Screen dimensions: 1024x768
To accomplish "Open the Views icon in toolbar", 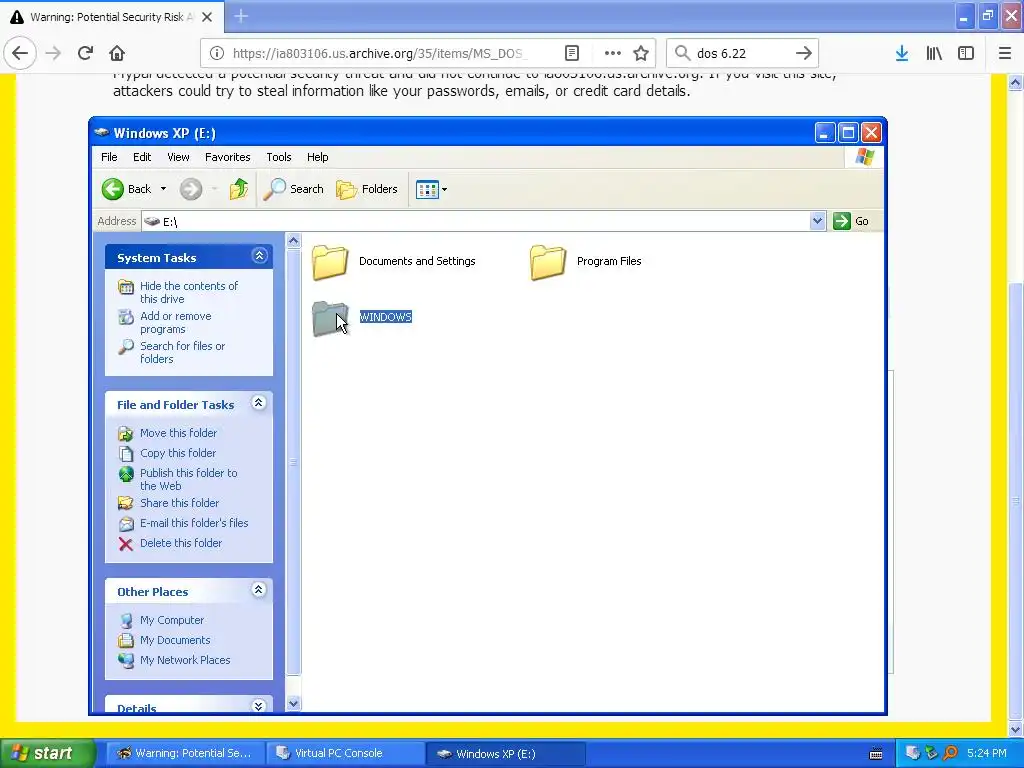I will pyautogui.click(x=427, y=189).
